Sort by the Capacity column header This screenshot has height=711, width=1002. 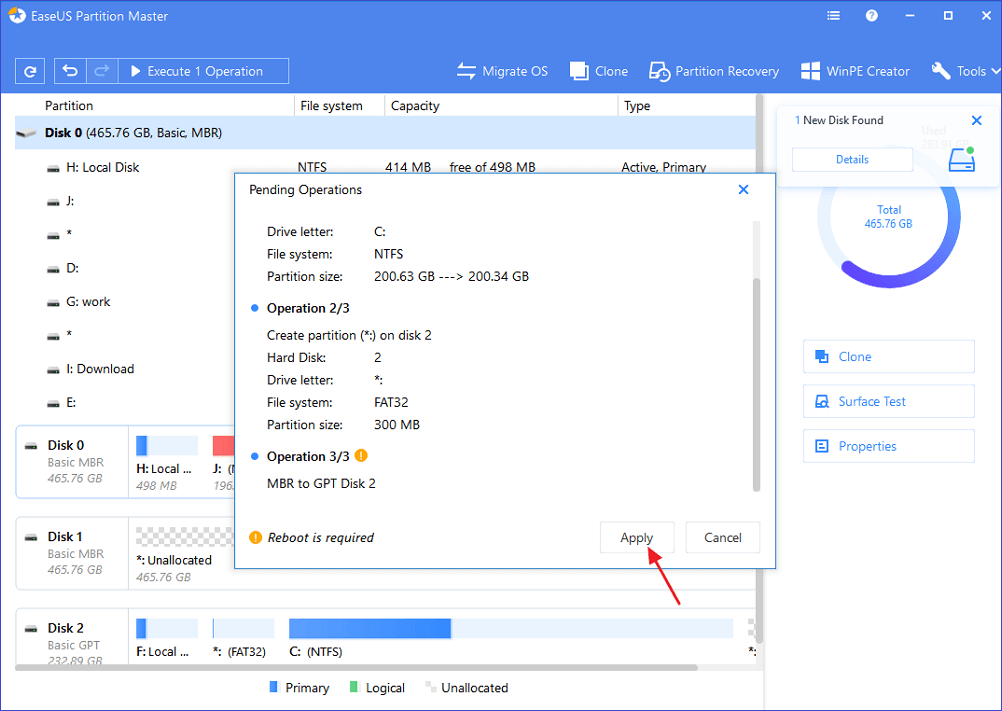pos(415,106)
